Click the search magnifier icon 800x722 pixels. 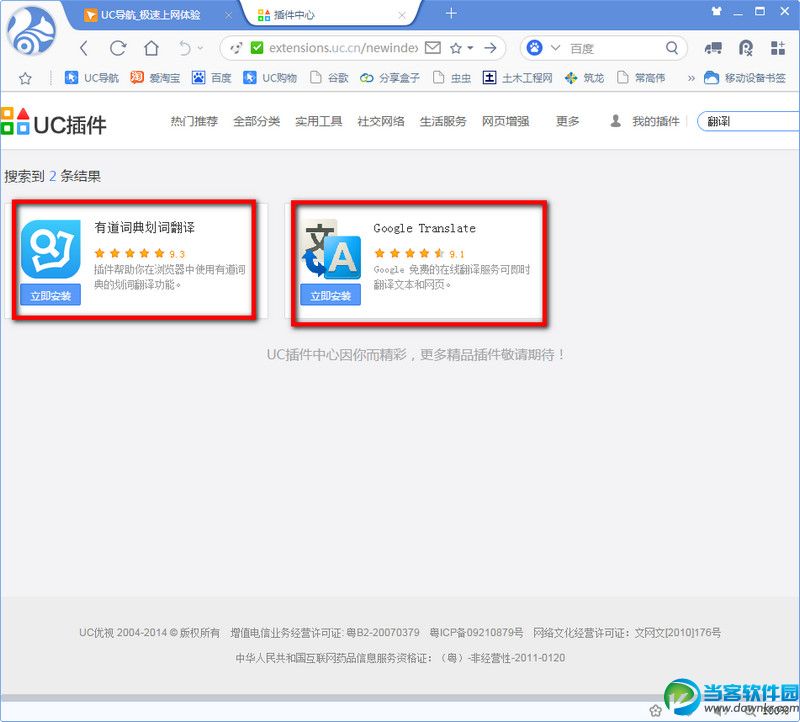(x=672, y=48)
